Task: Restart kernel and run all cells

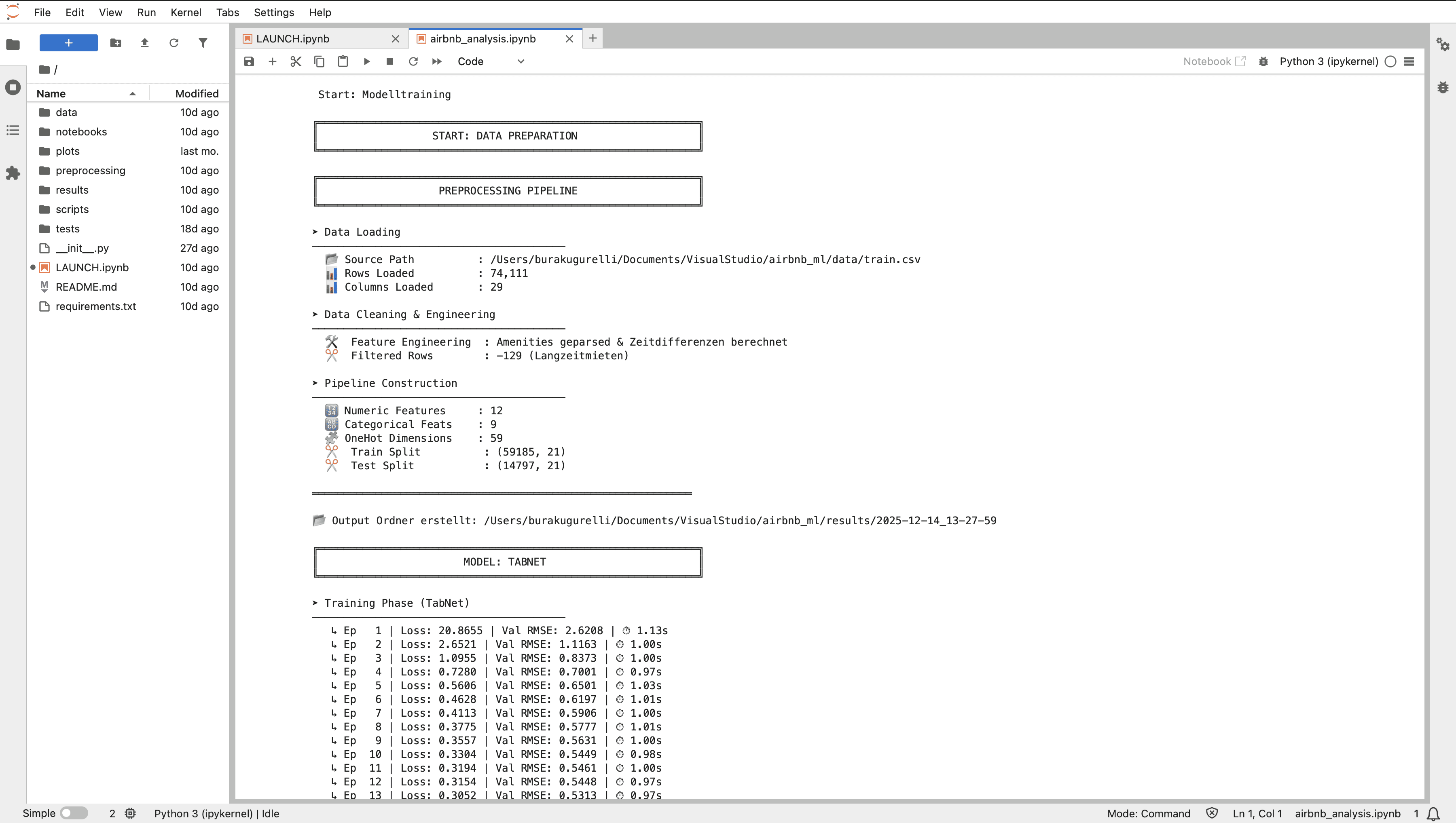Action: 436,61
